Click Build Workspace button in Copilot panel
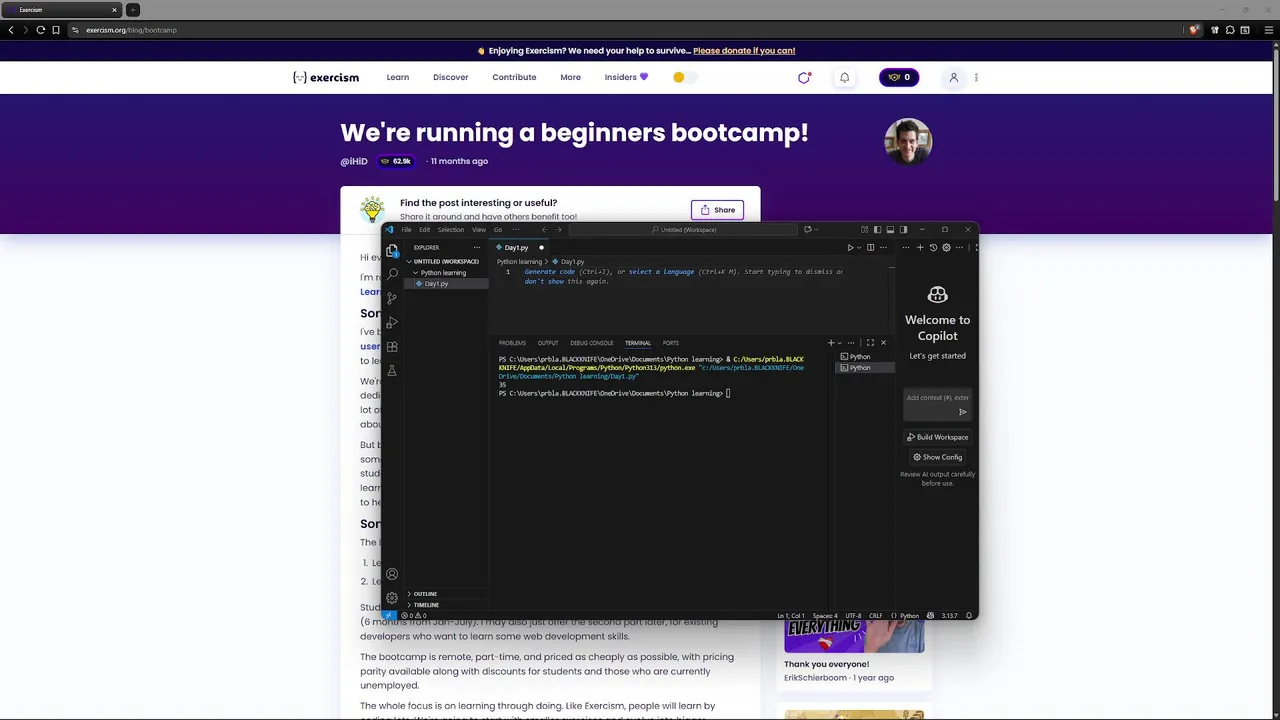This screenshot has width=1280, height=720. tap(937, 437)
